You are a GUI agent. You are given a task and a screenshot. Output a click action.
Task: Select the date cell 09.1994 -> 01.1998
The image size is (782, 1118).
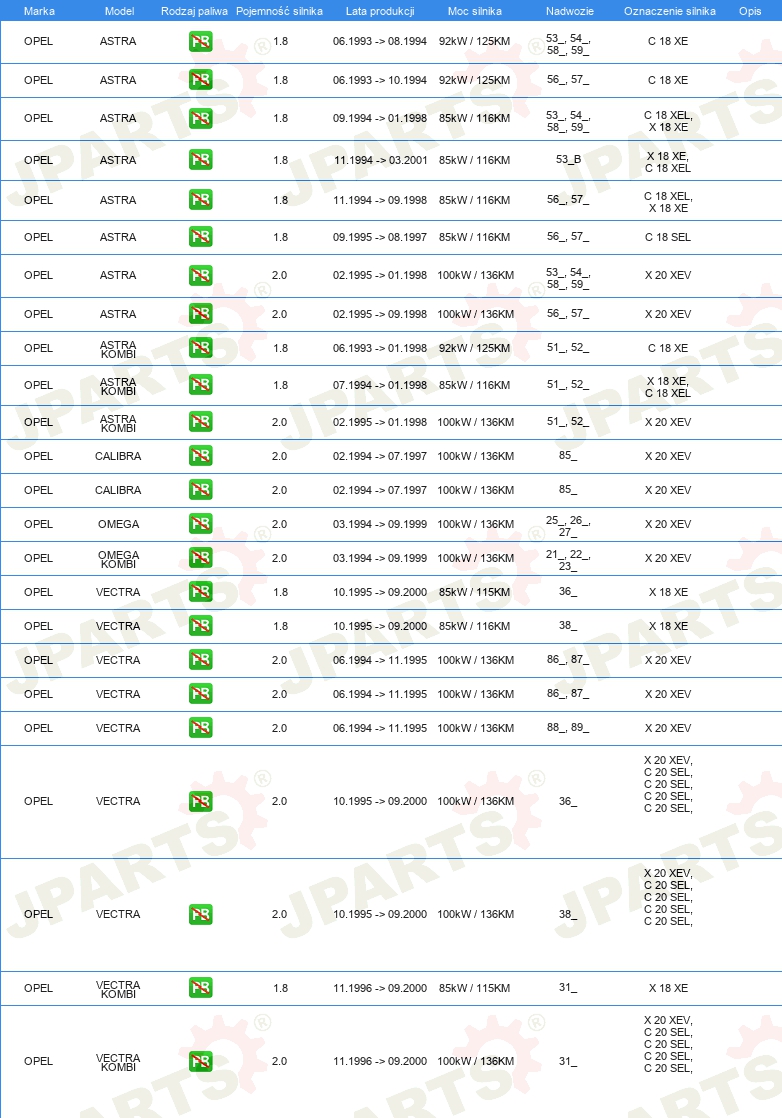(380, 118)
